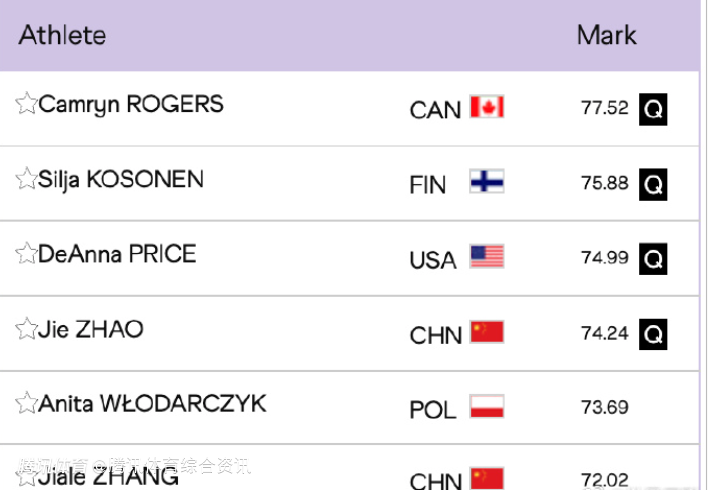Click the Finland flag icon
Image resolution: width=708 pixels, height=490 pixels.
(487, 182)
